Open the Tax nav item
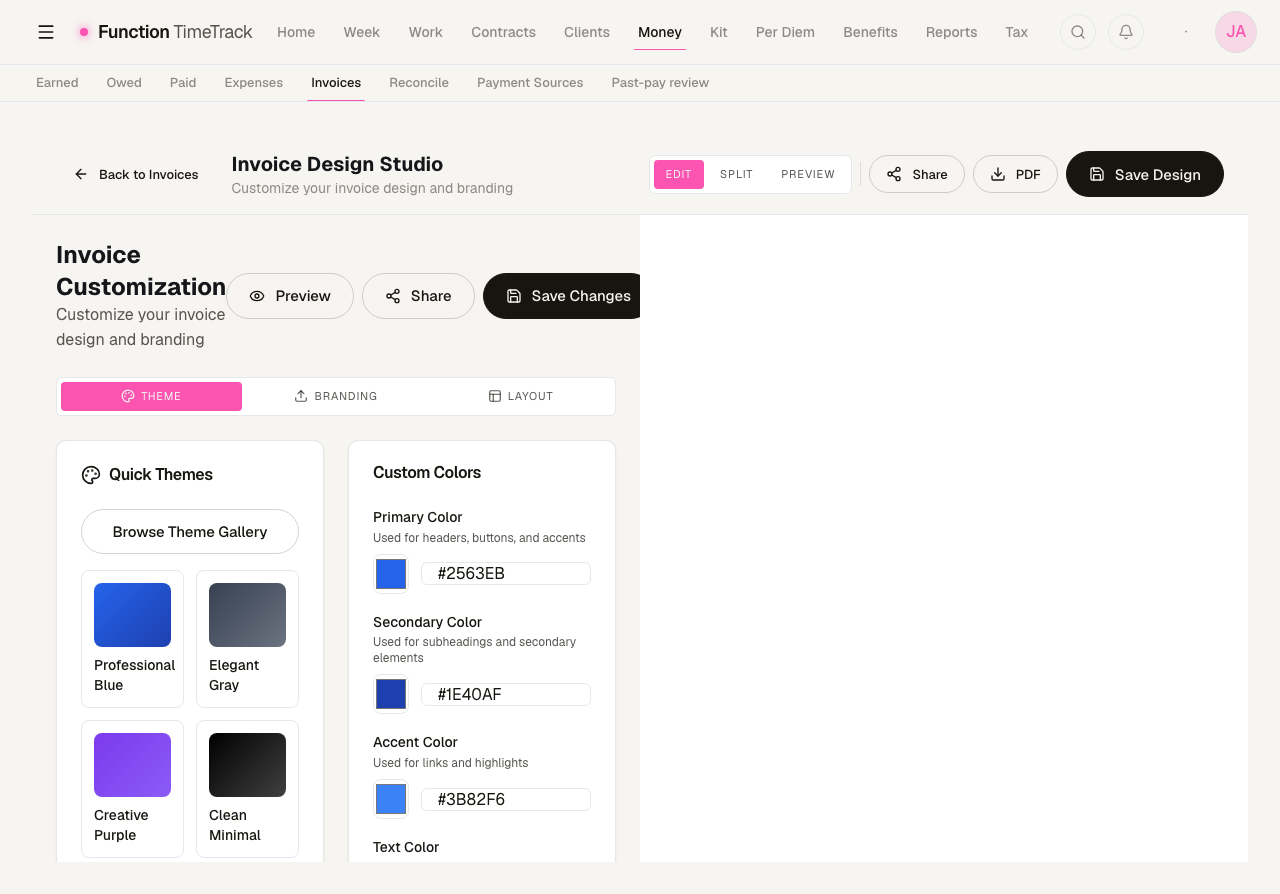The height and width of the screenshot is (894, 1280). point(1016,32)
